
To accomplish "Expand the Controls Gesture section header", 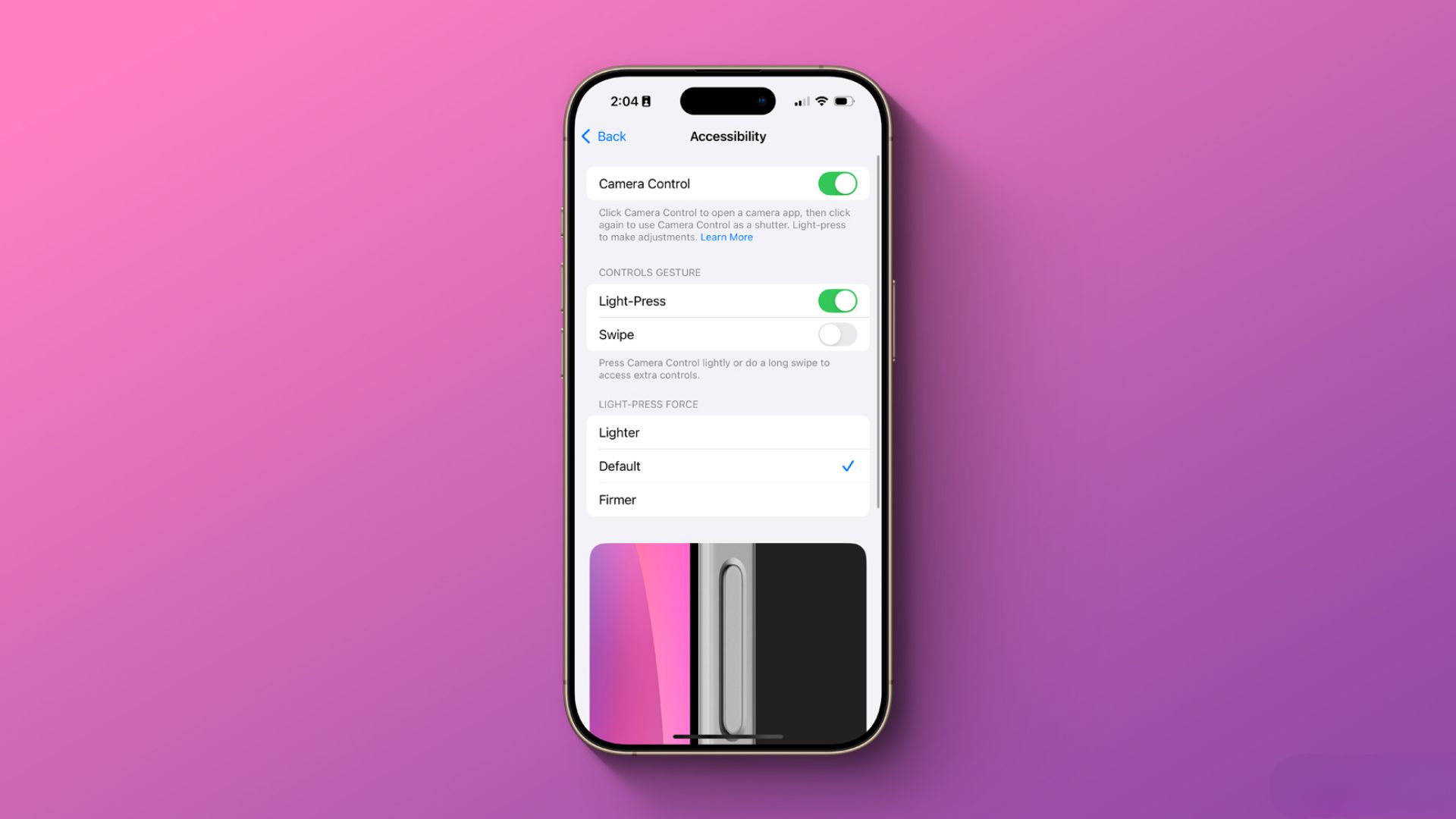I will (650, 271).
